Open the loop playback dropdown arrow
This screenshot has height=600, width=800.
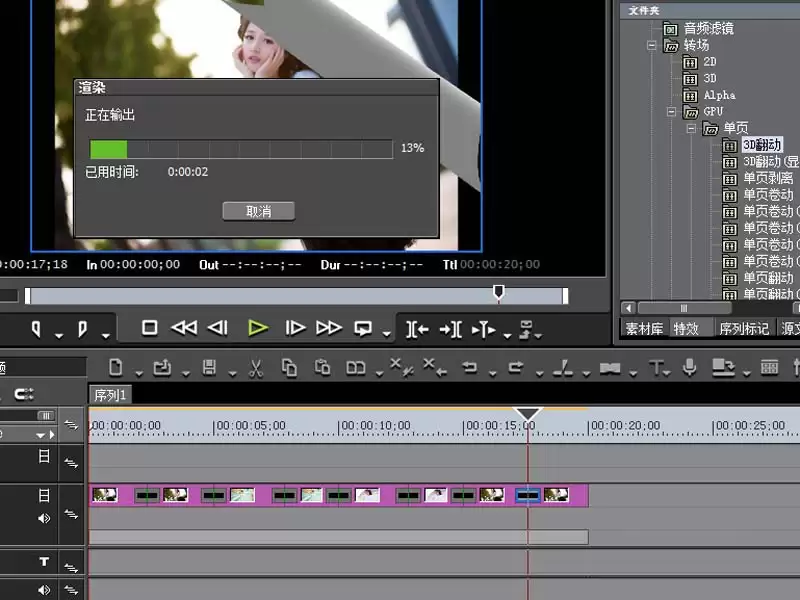click(x=387, y=335)
